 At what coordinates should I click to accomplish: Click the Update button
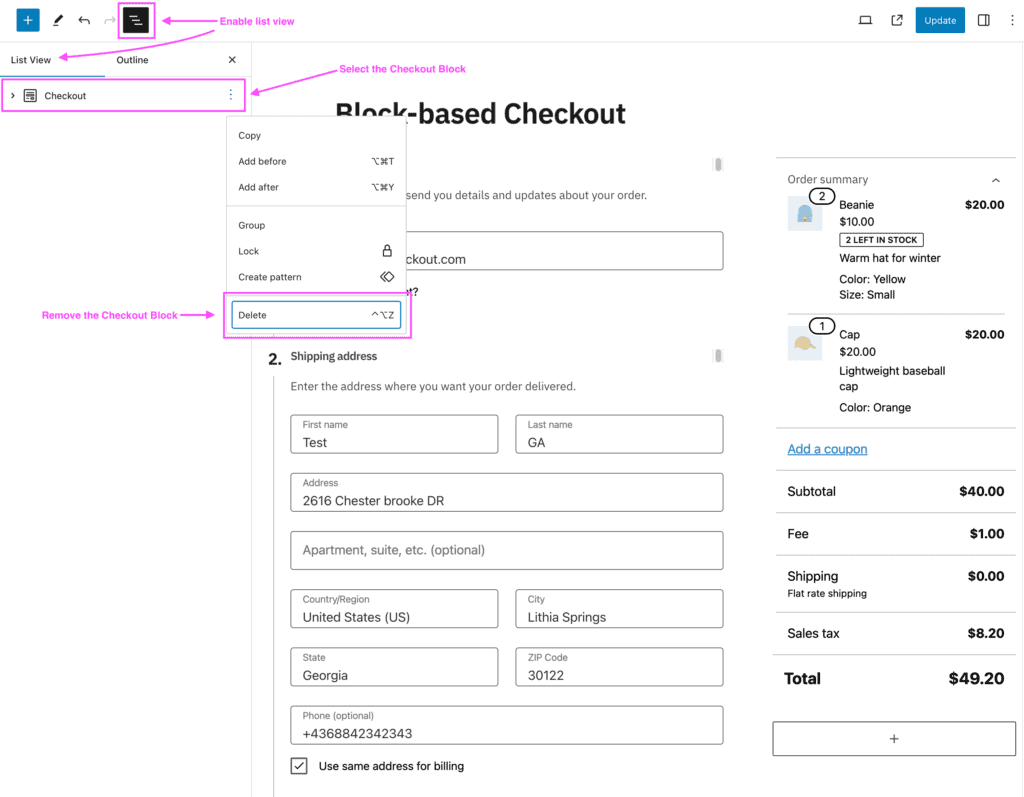click(x=939, y=19)
